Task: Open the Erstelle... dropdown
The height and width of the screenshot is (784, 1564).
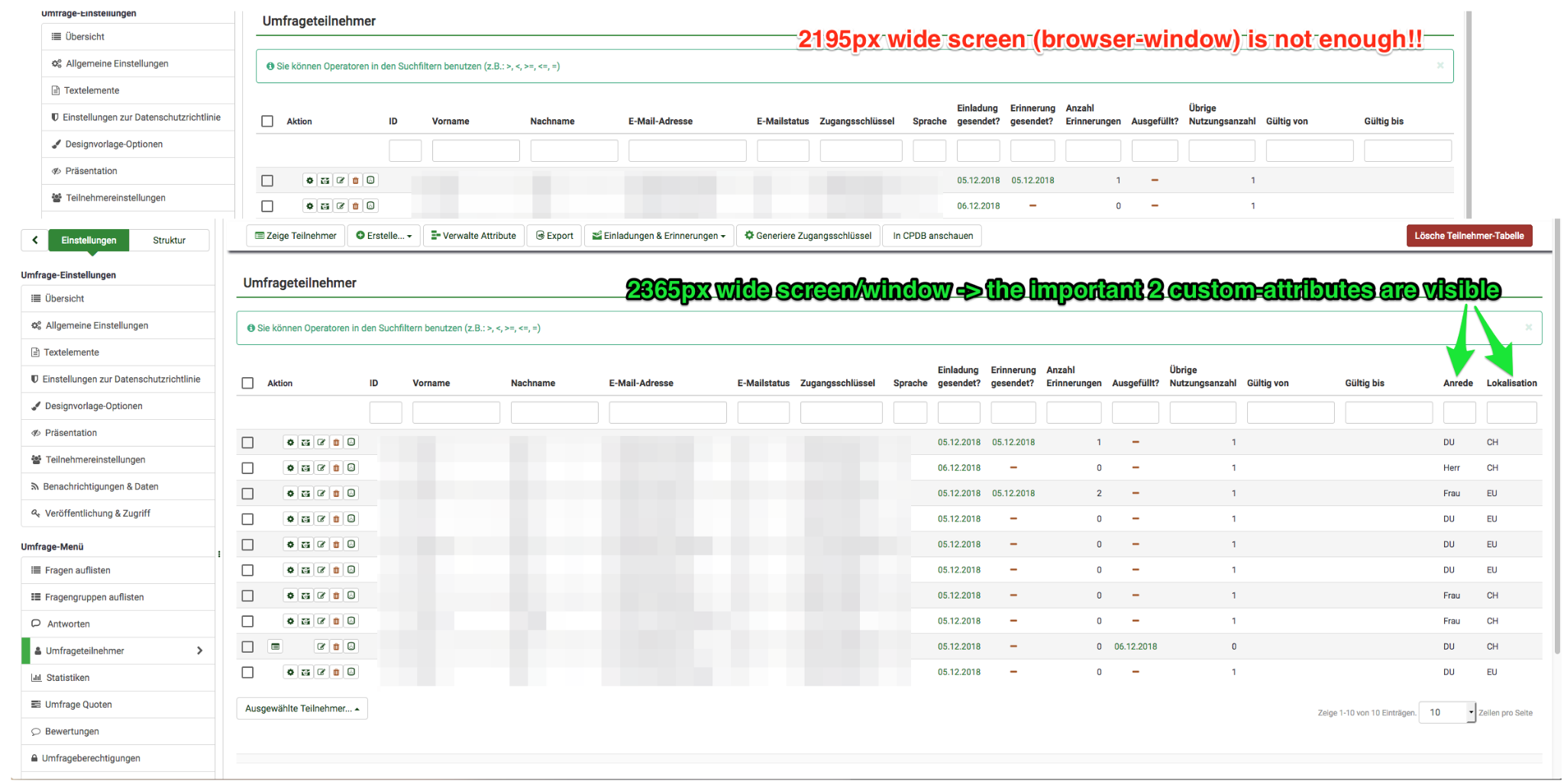Action: pos(384,236)
